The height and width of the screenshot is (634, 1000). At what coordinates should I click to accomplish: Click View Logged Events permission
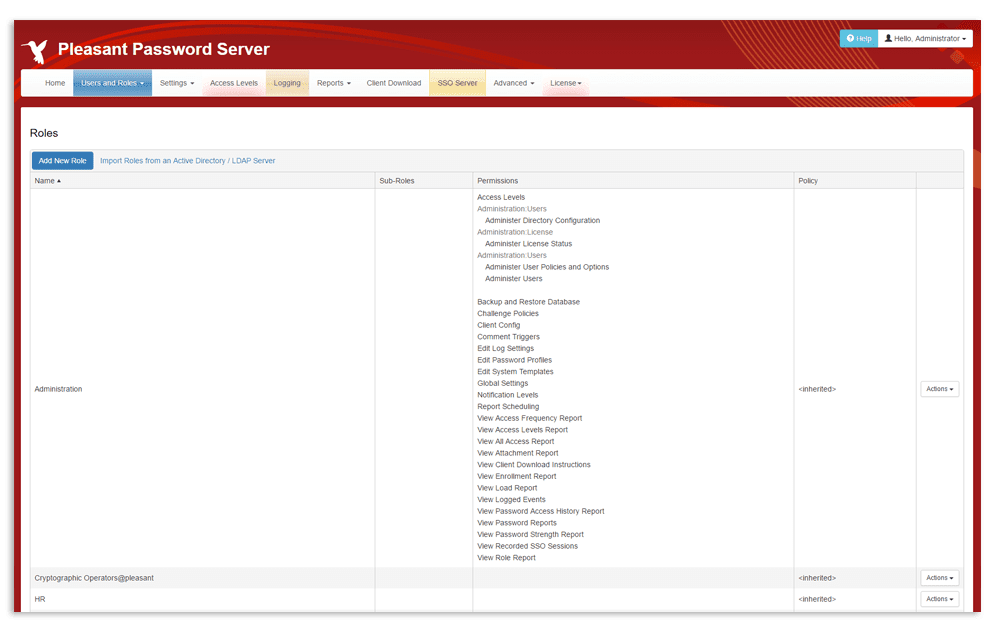[511, 500]
